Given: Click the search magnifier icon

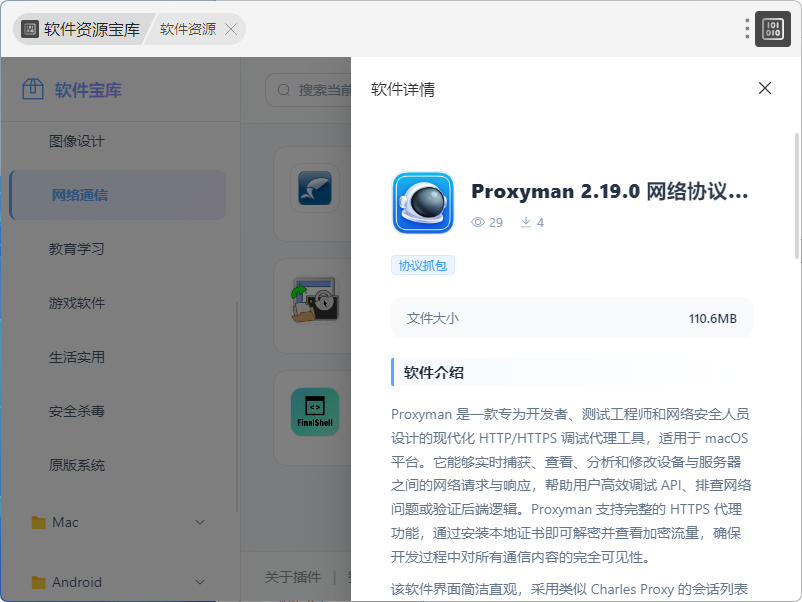Looking at the screenshot, I should (x=283, y=91).
